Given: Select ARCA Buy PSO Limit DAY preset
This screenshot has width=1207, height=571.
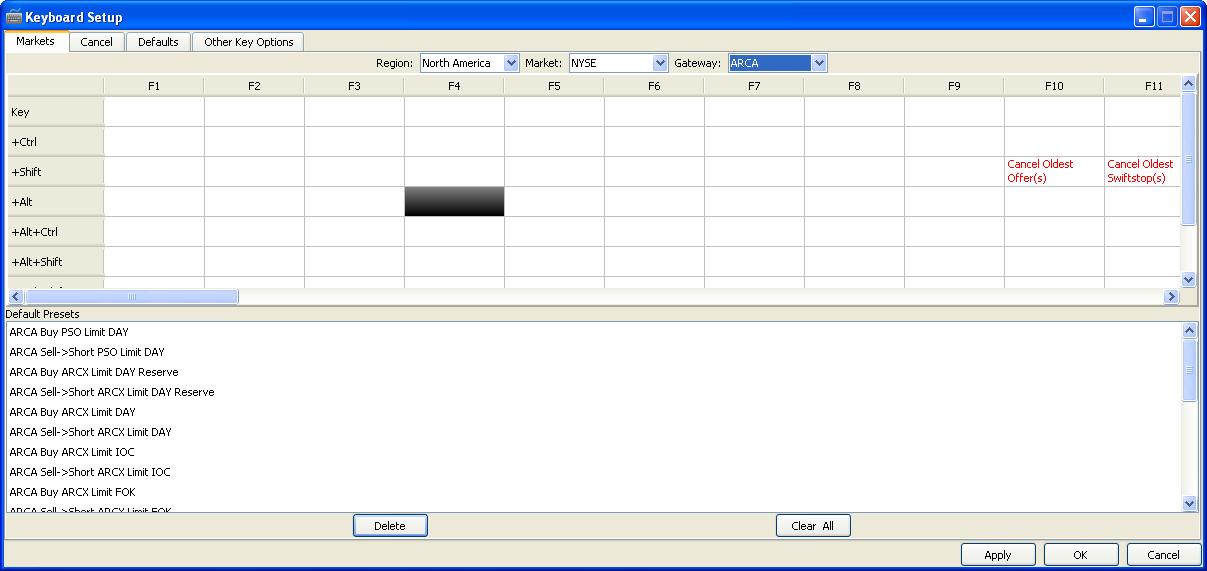Looking at the screenshot, I should [x=69, y=332].
